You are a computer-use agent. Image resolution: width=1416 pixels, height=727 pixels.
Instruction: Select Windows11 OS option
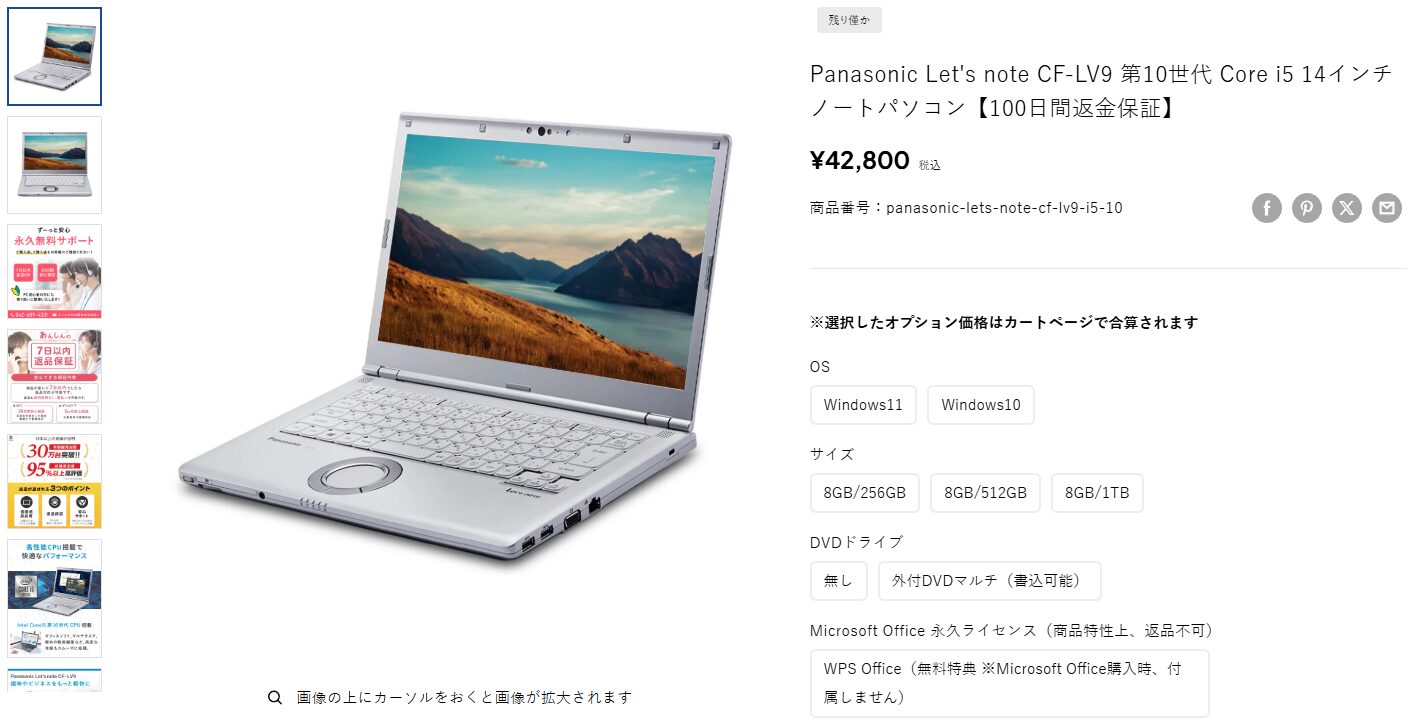coord(863,405)
